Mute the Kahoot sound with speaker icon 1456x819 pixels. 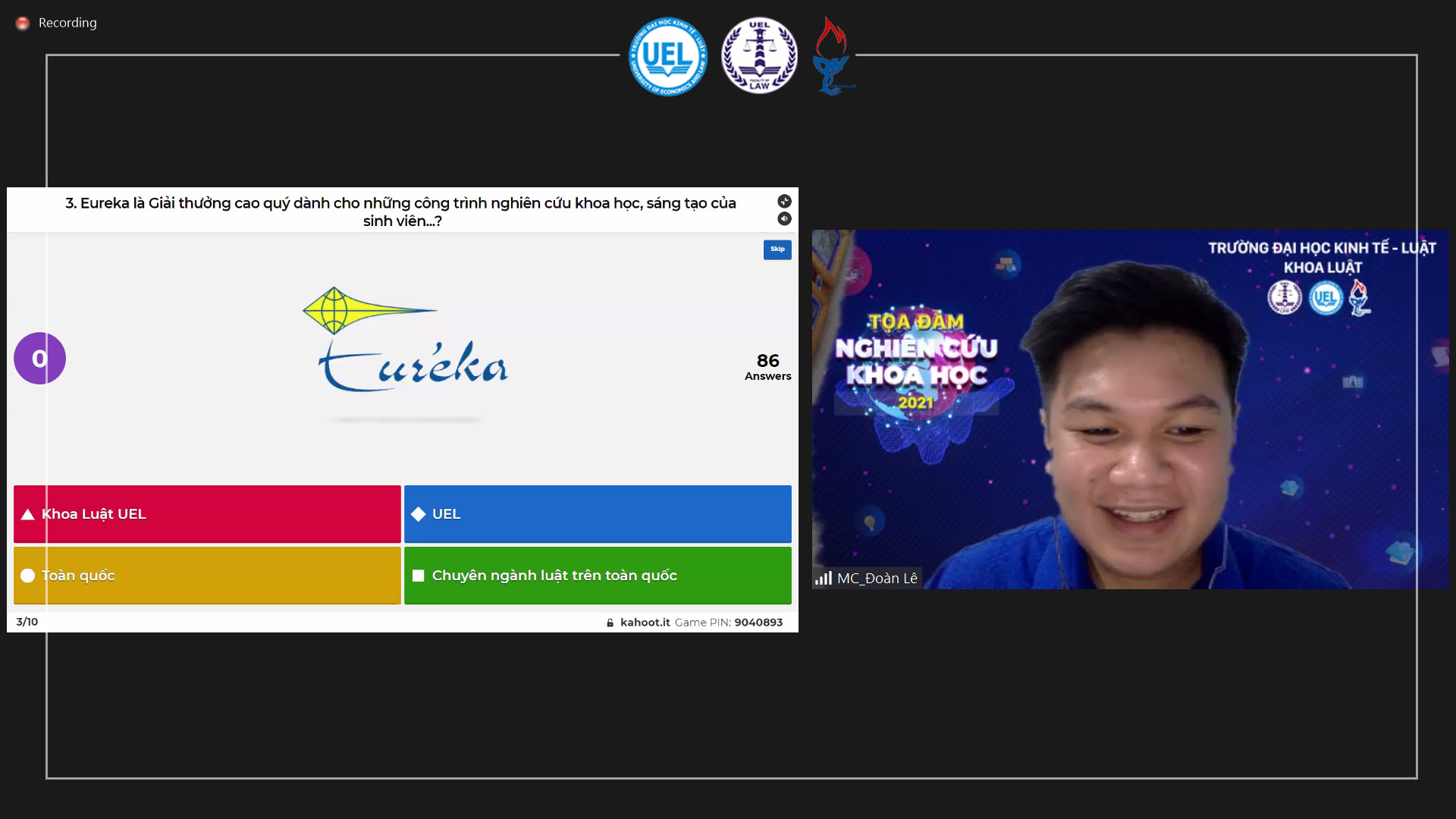(784, 218)
